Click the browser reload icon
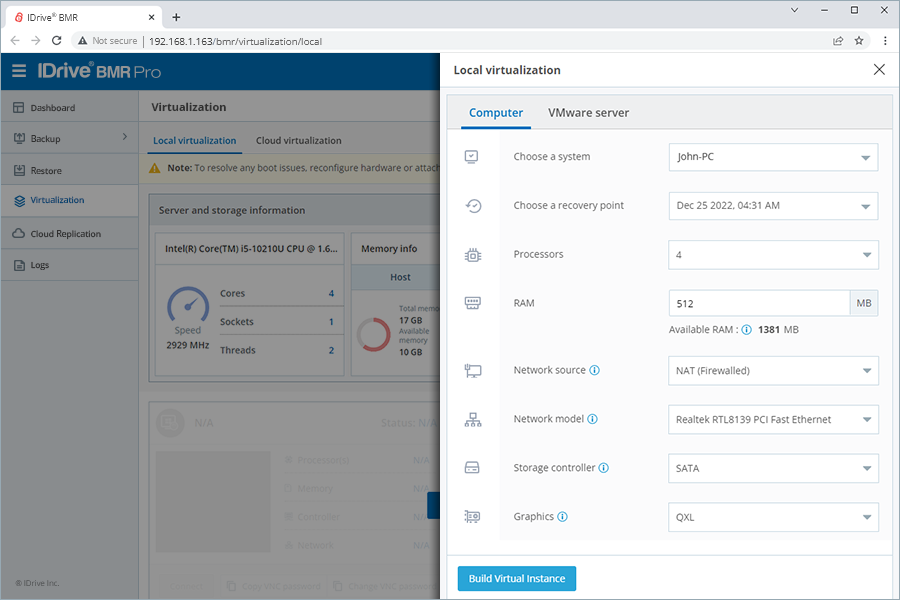900x600 pixels. 56,41
